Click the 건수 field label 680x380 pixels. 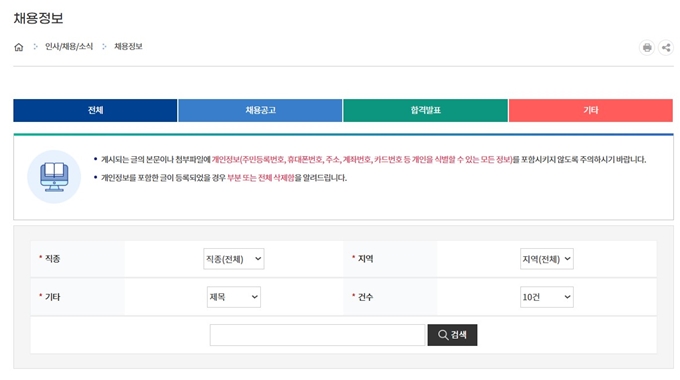[366, 297]
